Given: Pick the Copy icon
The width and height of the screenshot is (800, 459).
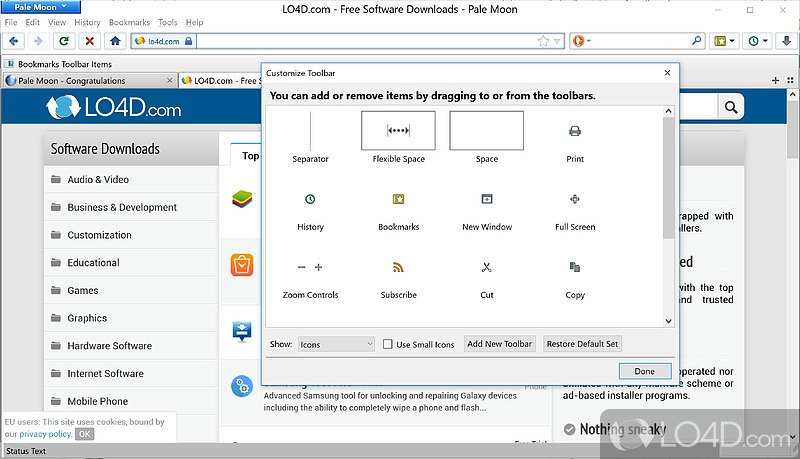Looking at the screenshot, I should (x=575, y=267).
